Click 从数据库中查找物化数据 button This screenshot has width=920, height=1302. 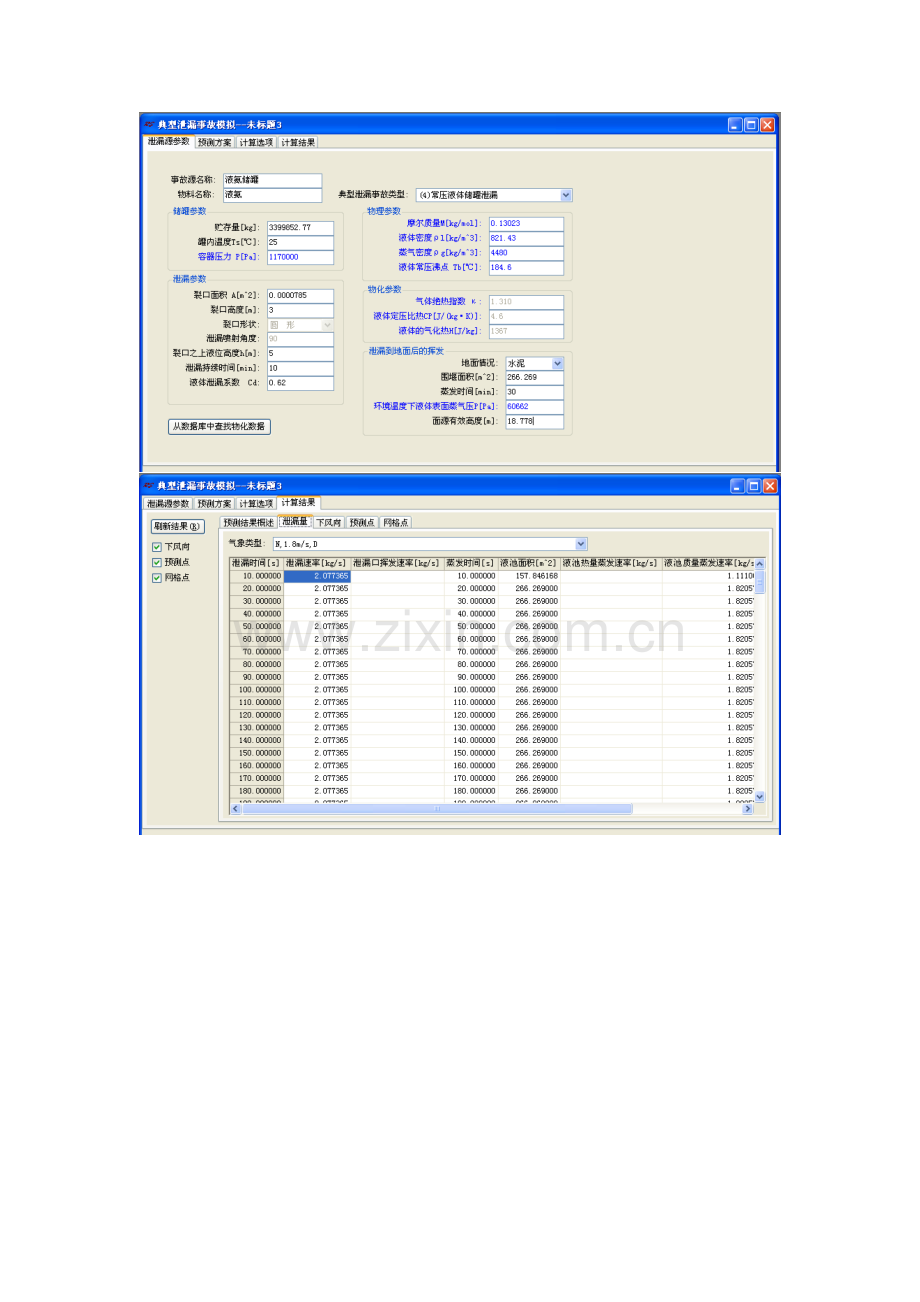pos(219,426)
